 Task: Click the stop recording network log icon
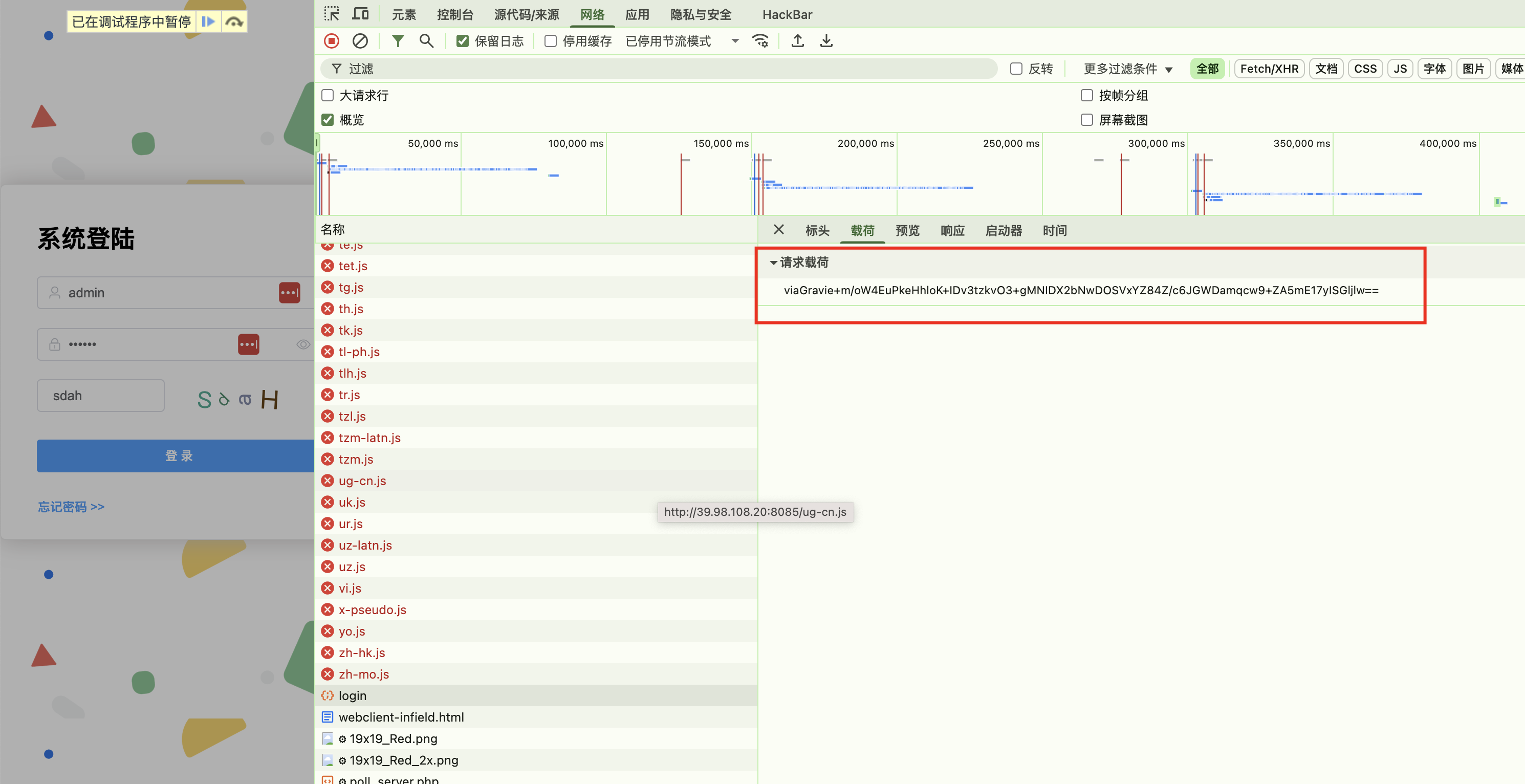pos(332,41)
